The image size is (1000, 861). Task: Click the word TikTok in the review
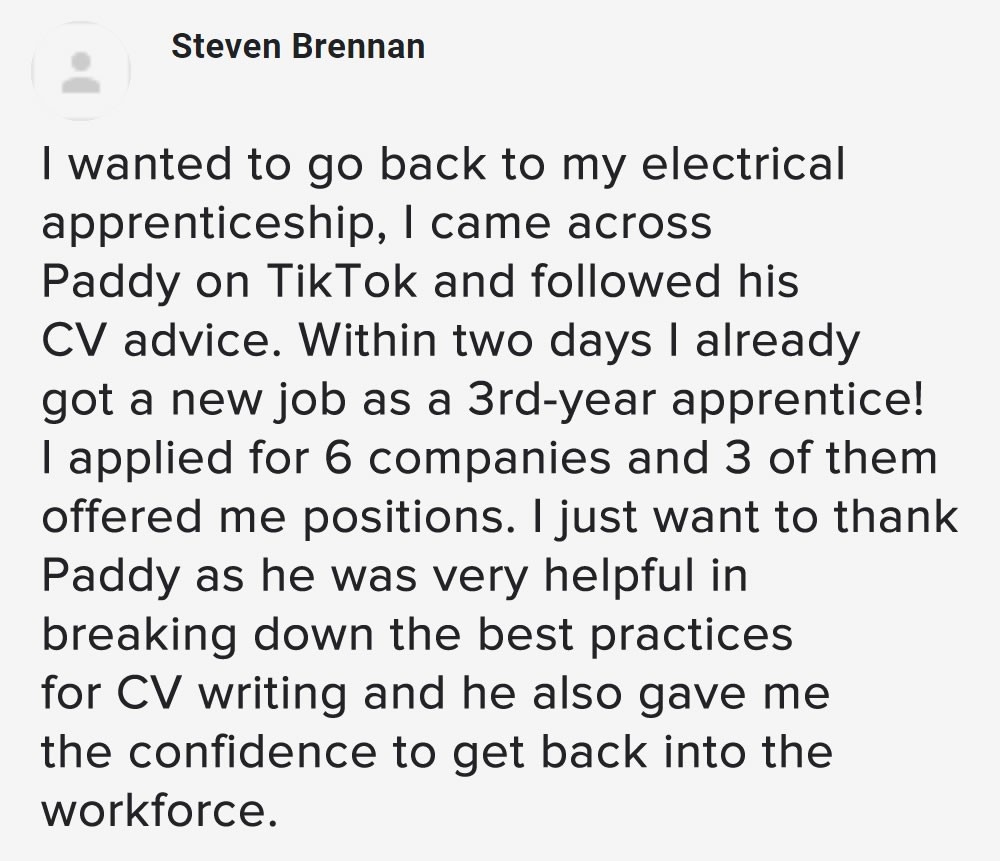tap(342, 281)
